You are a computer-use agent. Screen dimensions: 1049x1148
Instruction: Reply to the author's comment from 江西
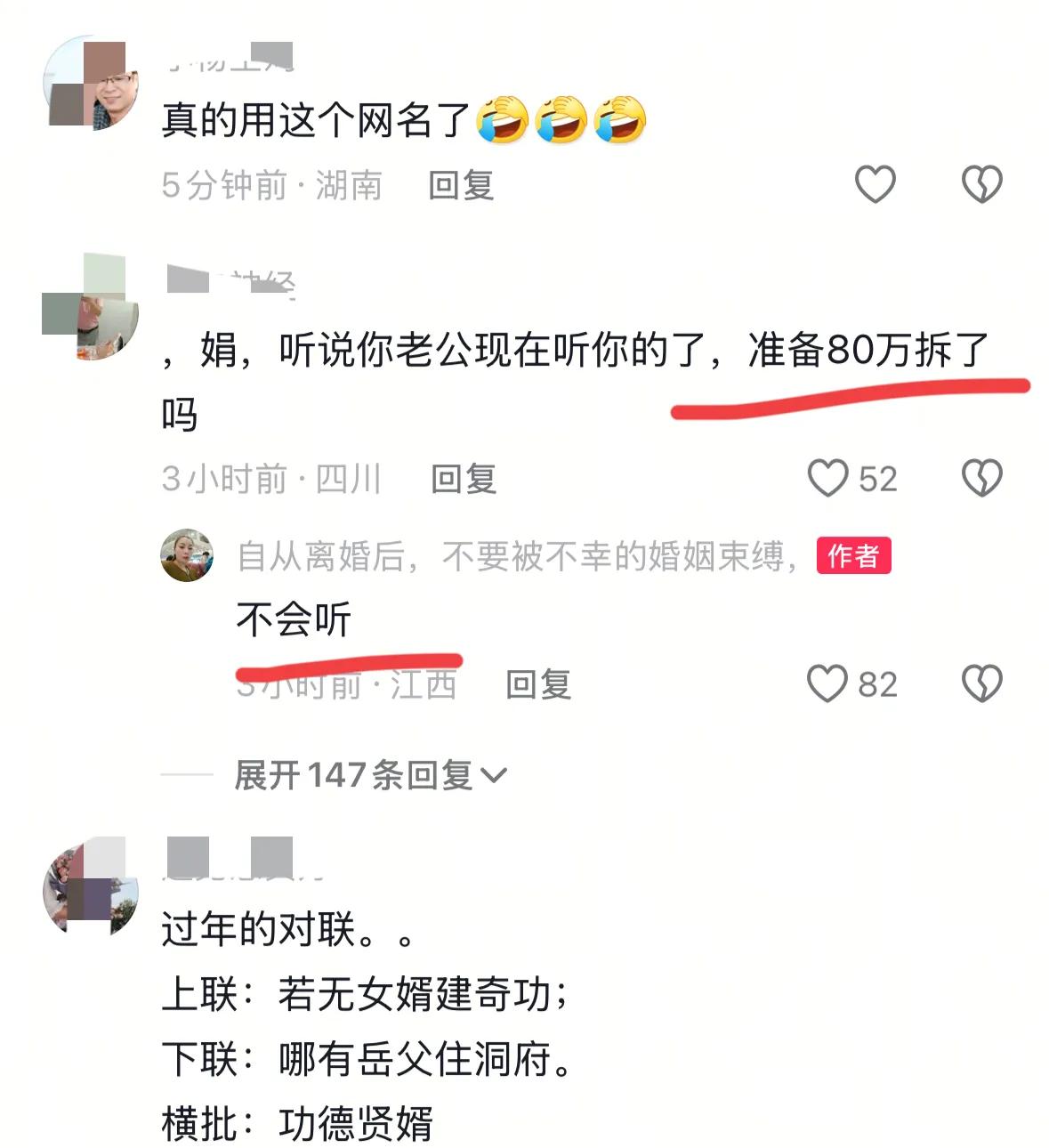538,684
